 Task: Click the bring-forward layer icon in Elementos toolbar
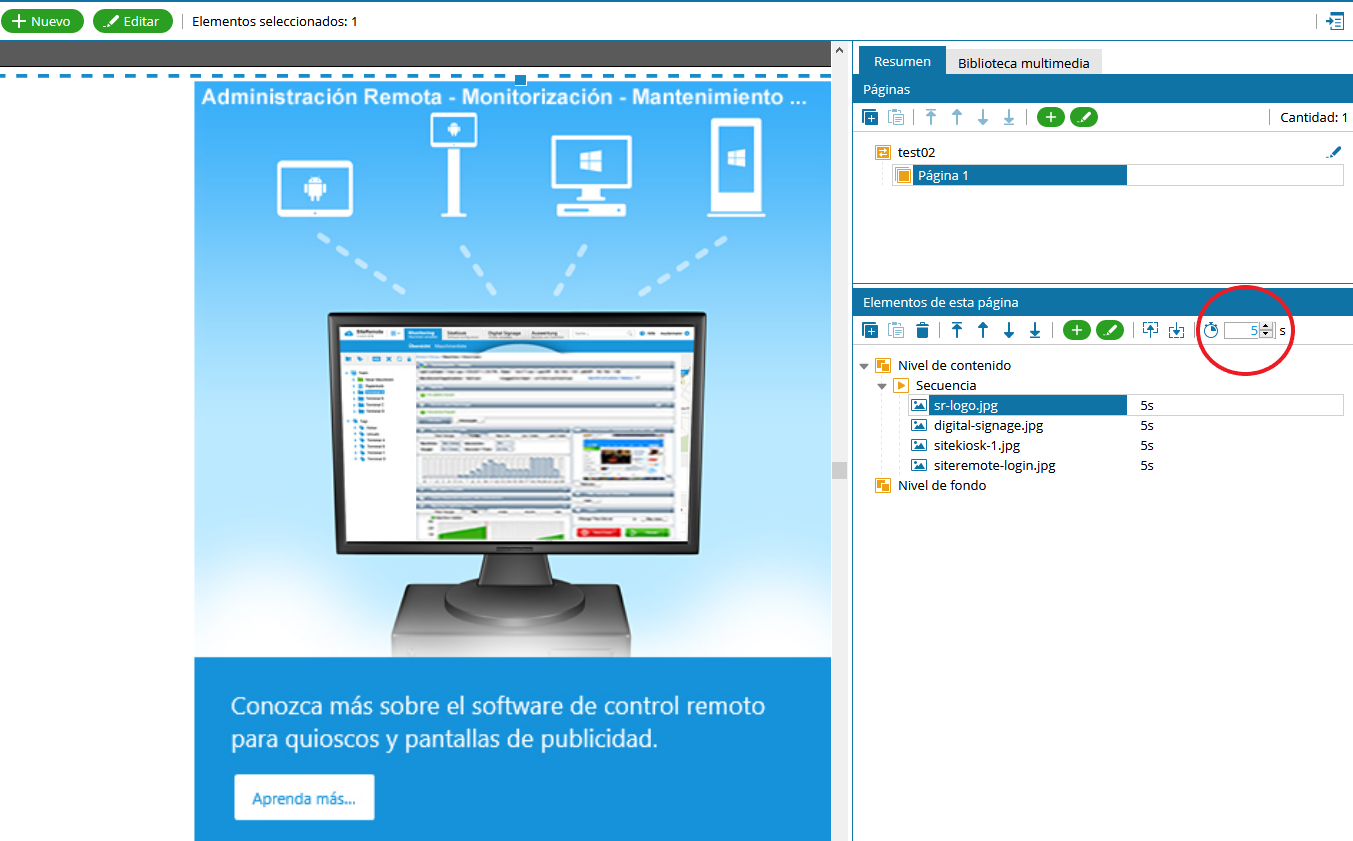tap(1150, 330)
